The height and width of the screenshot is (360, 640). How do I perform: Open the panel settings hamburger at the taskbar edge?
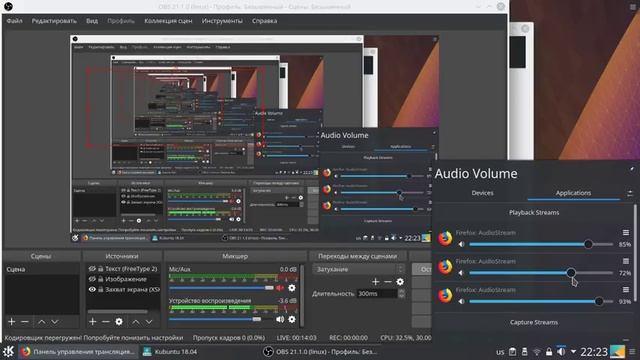coord(633,351)
